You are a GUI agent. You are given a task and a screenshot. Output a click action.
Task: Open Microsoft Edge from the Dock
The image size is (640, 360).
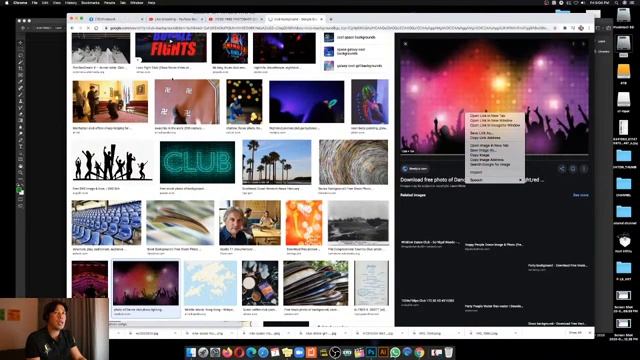click(x=251, y=352)
